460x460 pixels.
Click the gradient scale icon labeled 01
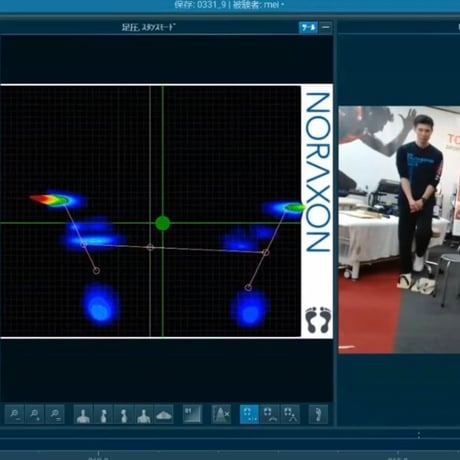pyautogui.click(x=192, y=414)
